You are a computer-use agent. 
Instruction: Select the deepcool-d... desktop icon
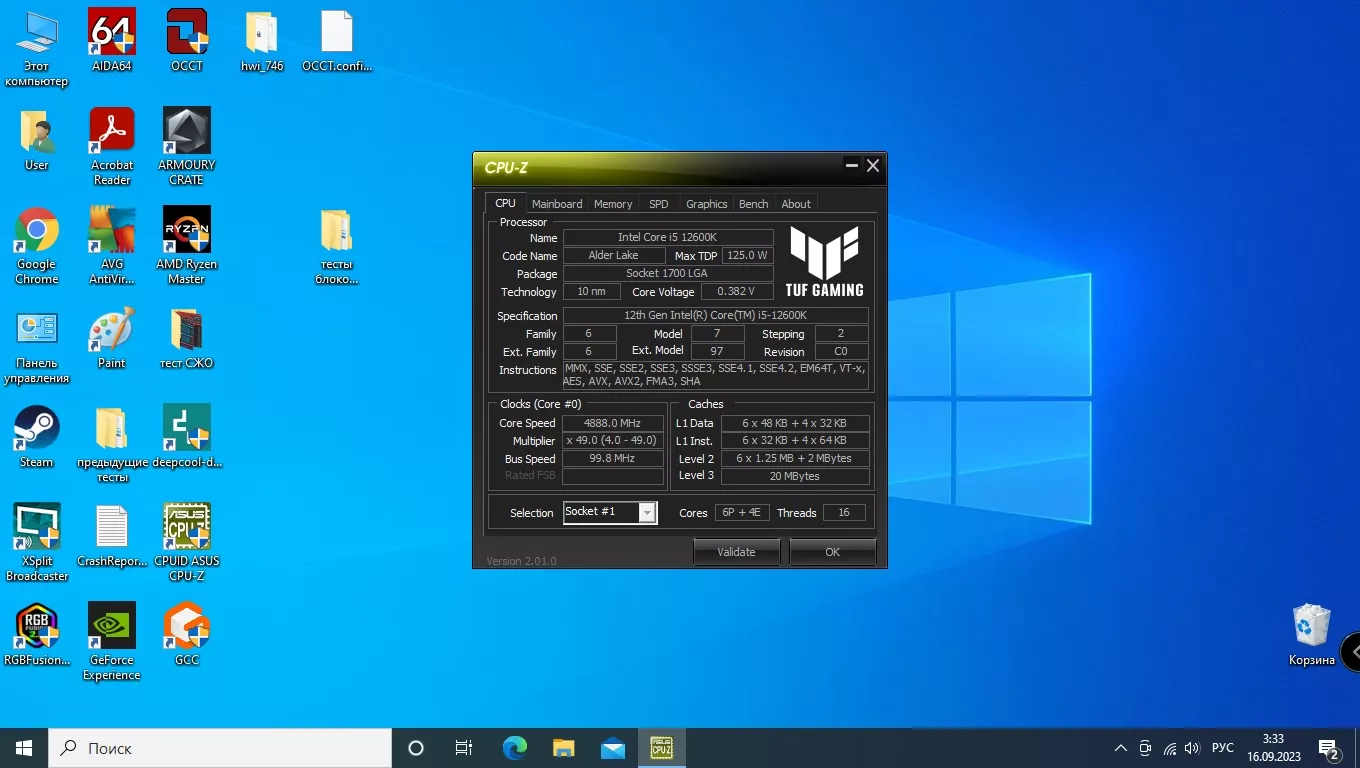(x=187, y=437)
